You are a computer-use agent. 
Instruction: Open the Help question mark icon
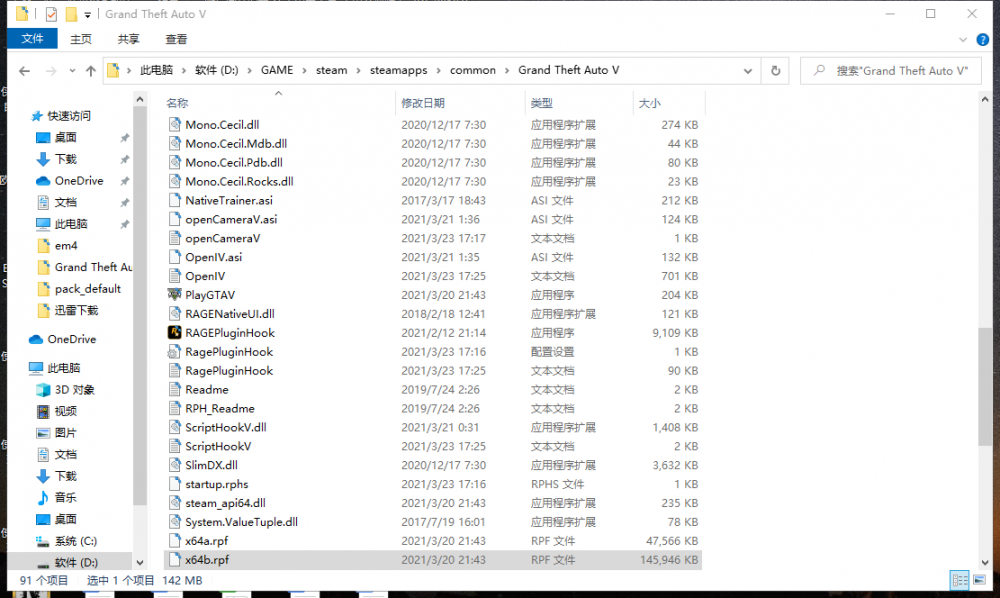pyautogui.click(x=980, y=39)
